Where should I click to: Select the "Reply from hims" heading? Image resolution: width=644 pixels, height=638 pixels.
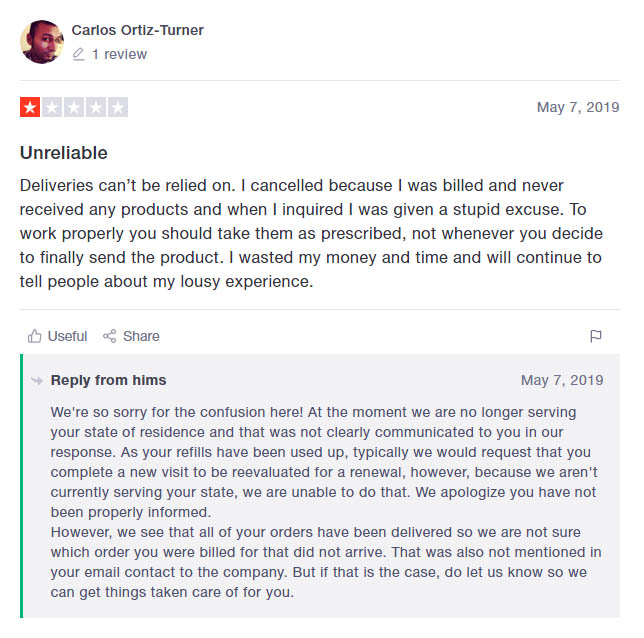click(109, 380)
